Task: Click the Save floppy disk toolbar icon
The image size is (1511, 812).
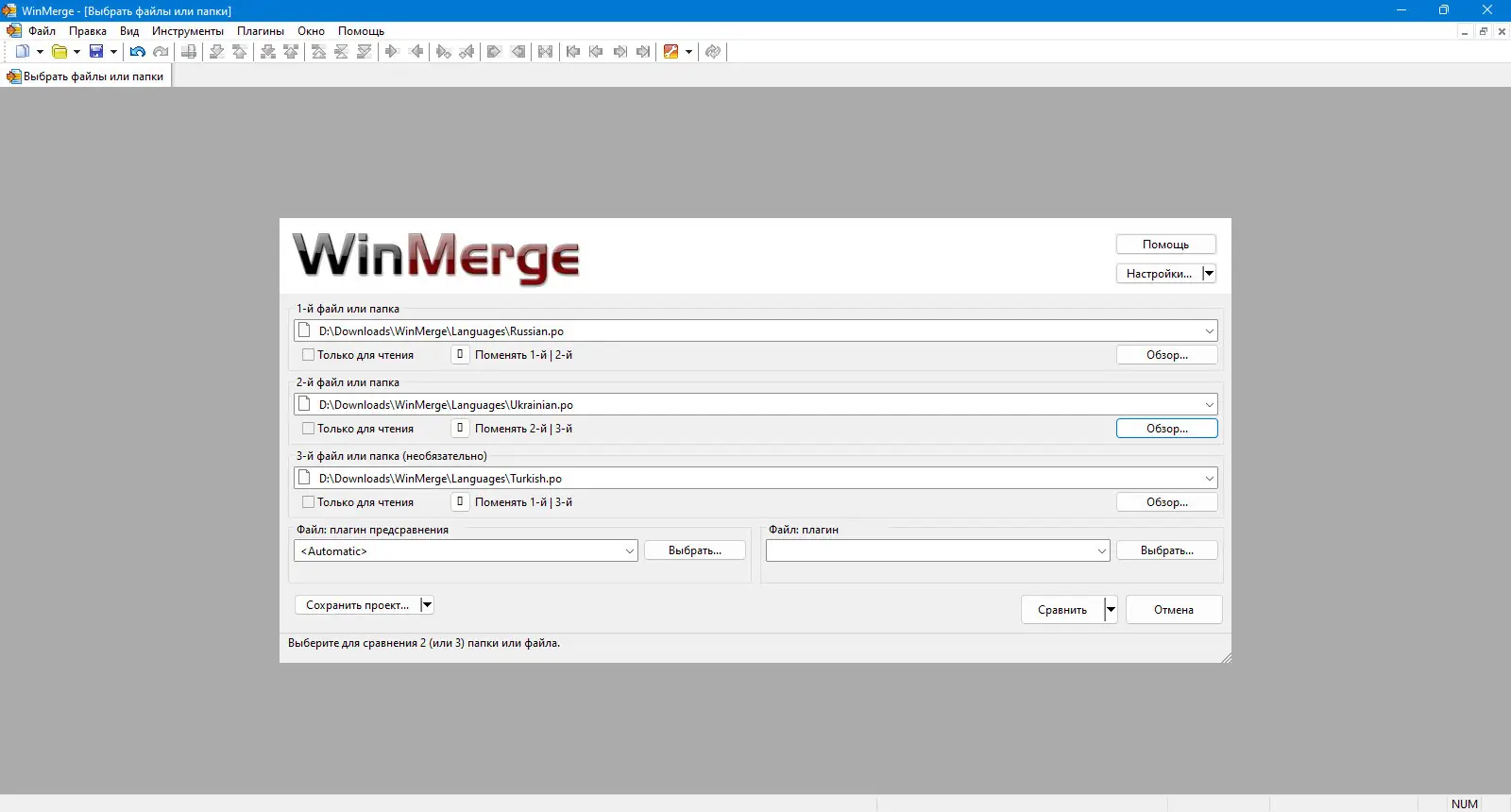Action: click(x=96, y=52)
